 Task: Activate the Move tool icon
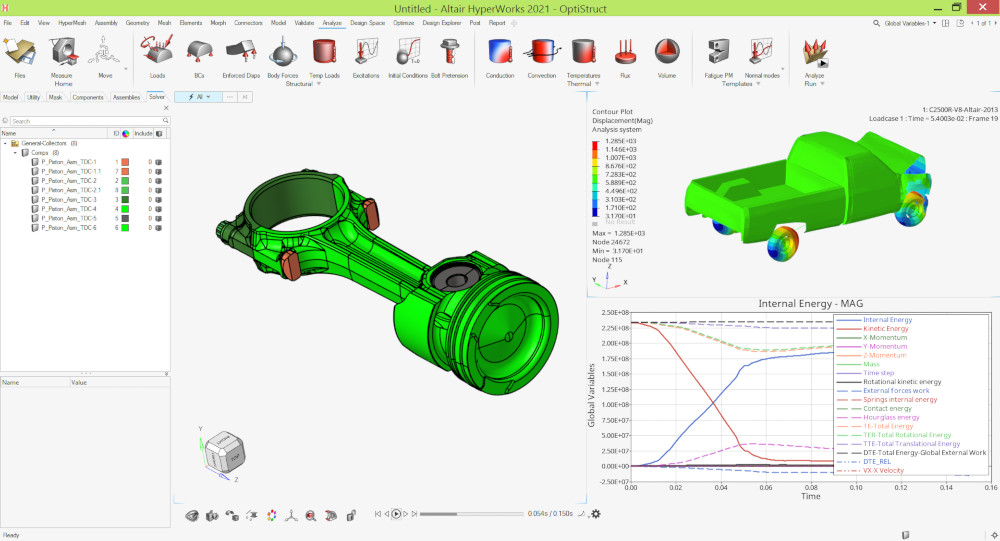pos(104,51)
